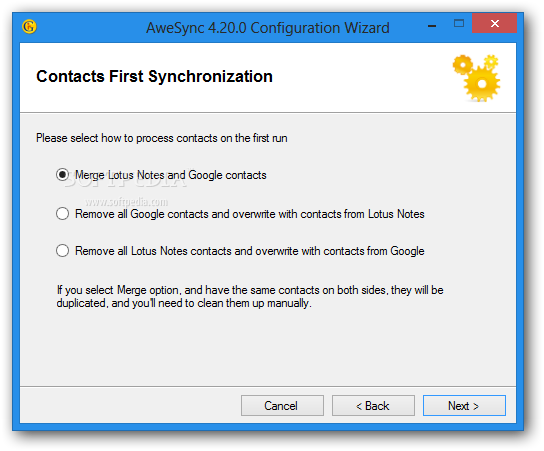544x451 pixels.
Task: Maximize the Configuration Wizard window
Action: click(459, 24)
